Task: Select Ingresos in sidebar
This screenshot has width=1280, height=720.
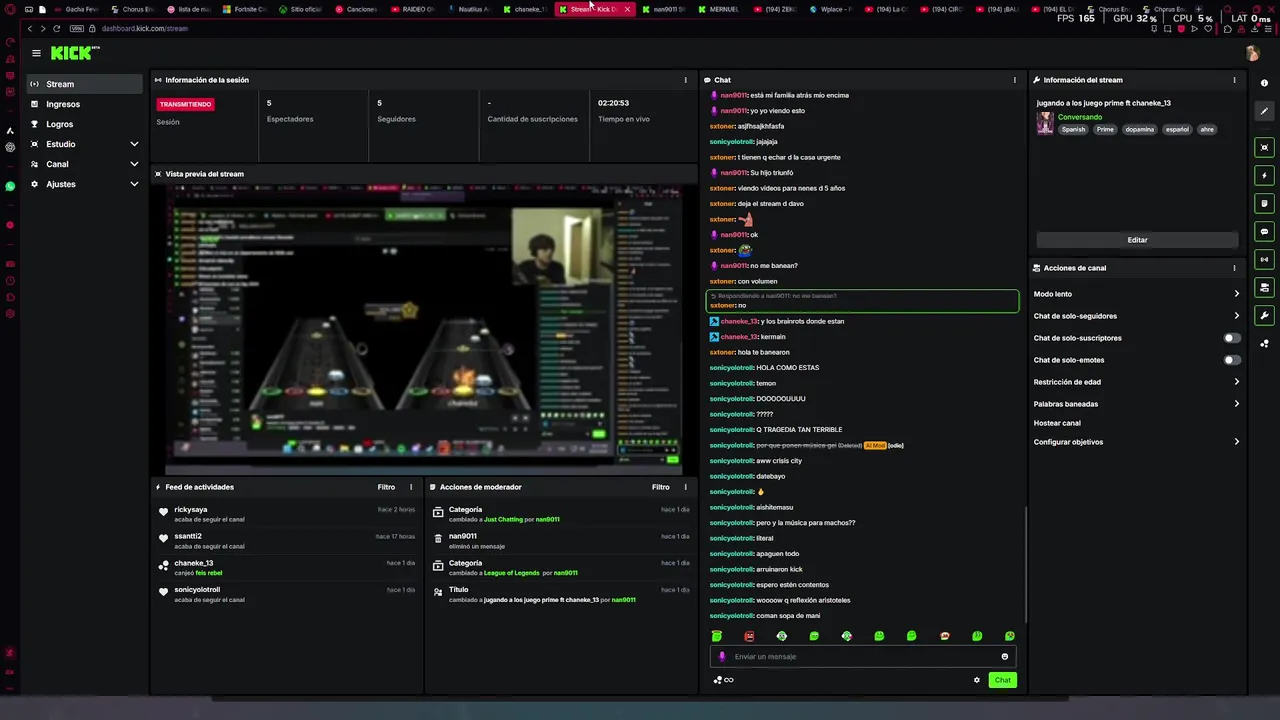Action: (85, 104)
